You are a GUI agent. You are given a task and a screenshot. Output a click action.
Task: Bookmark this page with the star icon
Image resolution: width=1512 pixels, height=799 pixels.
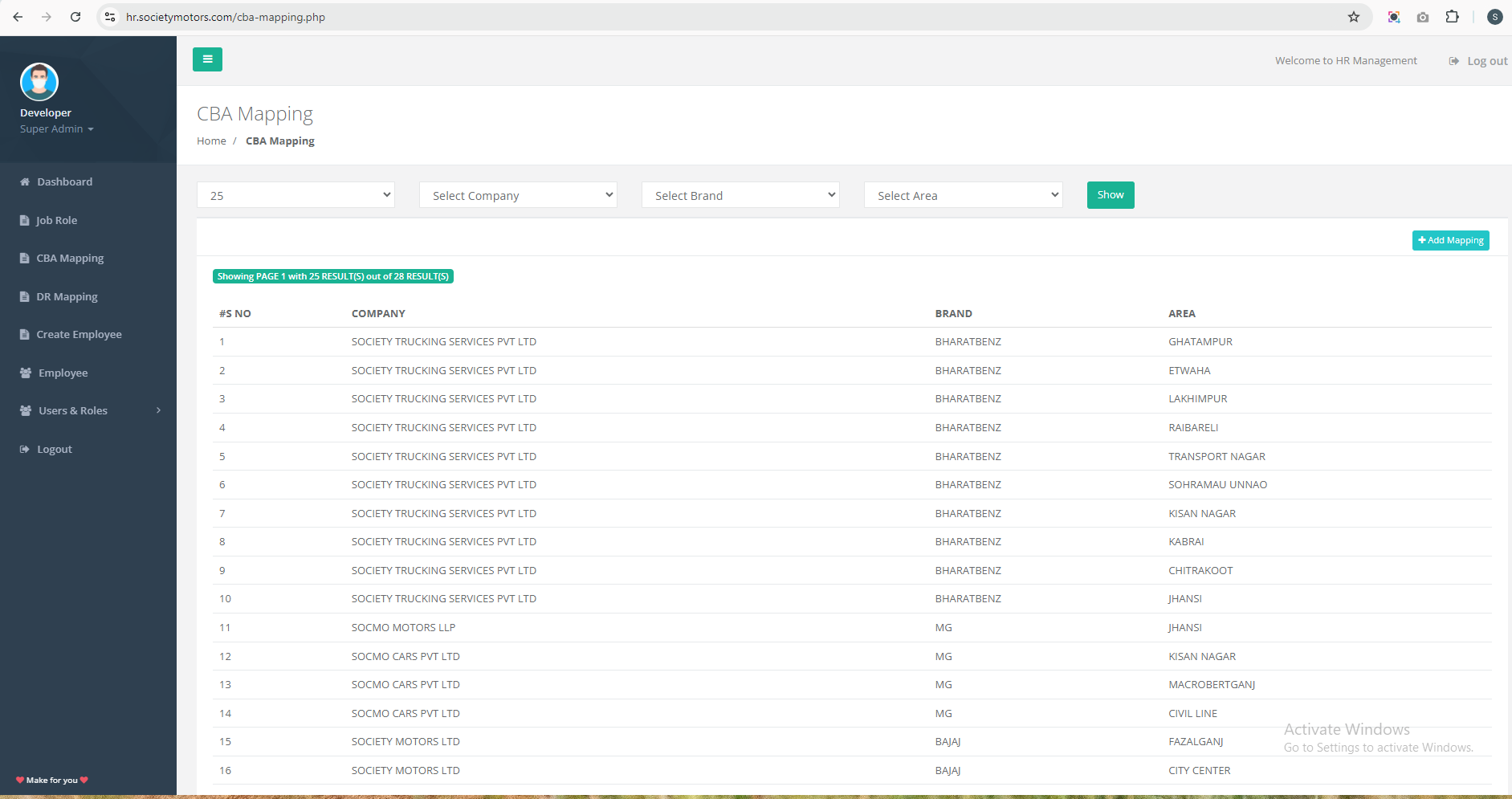point(1353,17)
